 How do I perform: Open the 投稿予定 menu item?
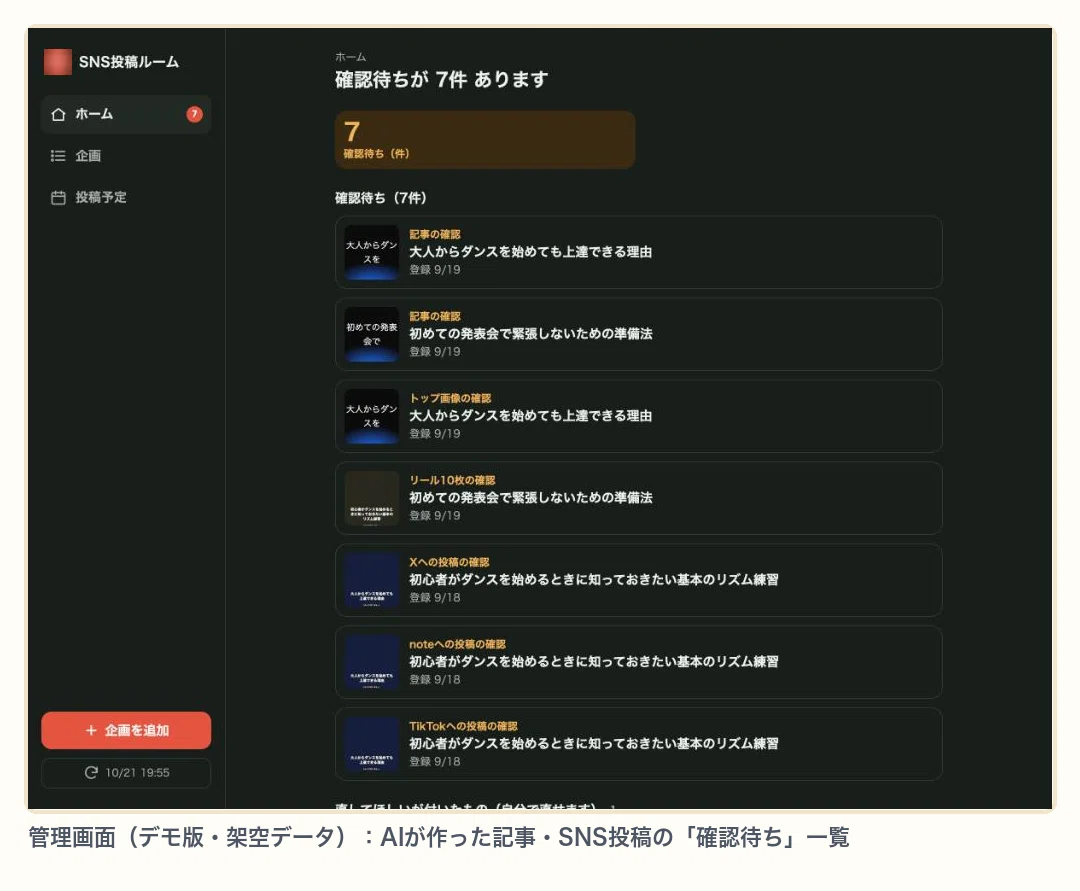pyautogui.click(x=126, y=198)
